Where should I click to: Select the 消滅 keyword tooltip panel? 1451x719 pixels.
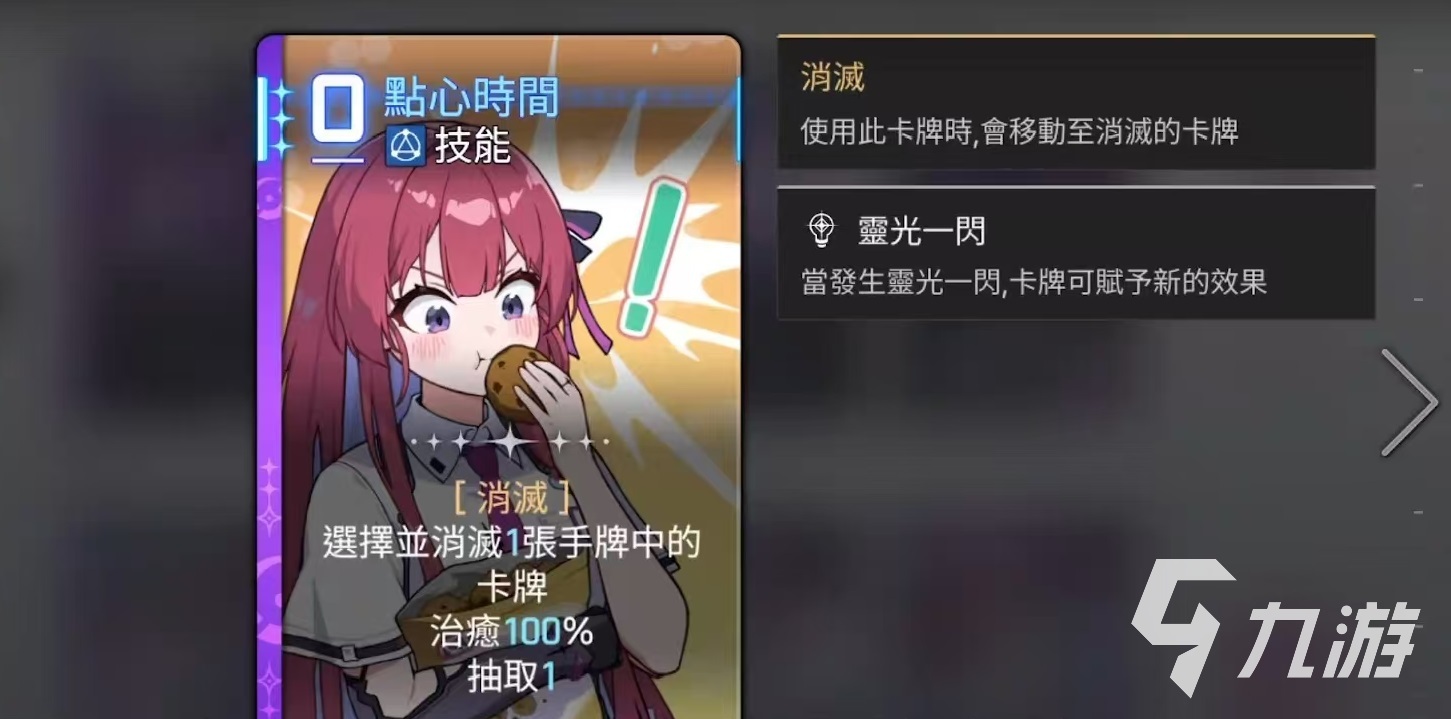tap(1076, 103)
